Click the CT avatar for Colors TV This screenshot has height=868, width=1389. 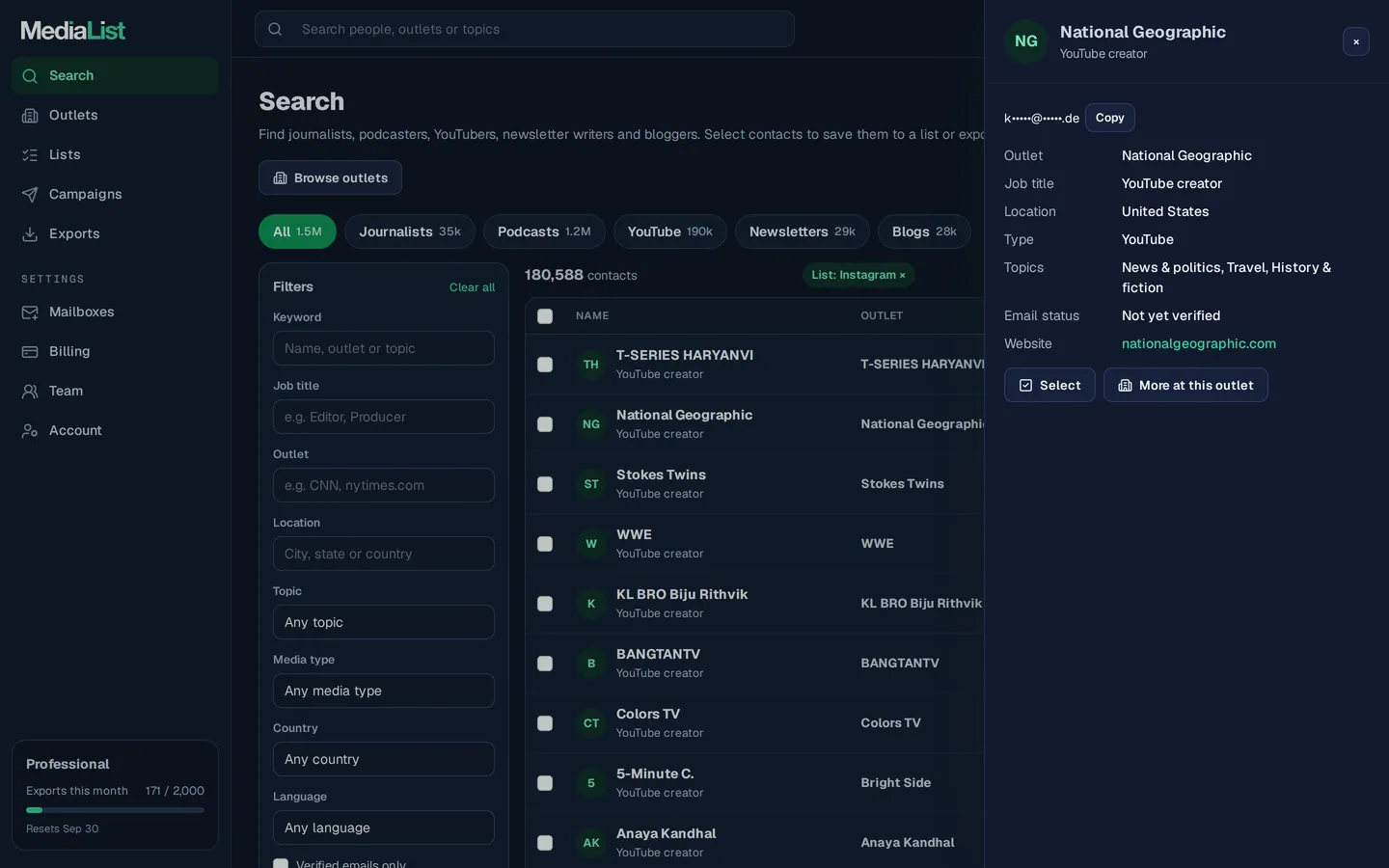(591, 723)
